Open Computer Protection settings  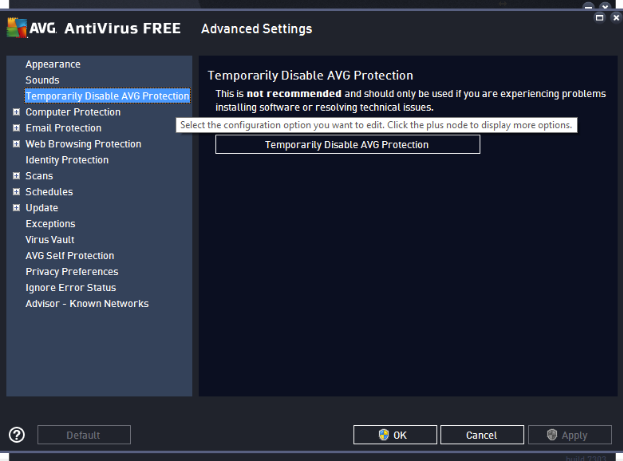73,112
